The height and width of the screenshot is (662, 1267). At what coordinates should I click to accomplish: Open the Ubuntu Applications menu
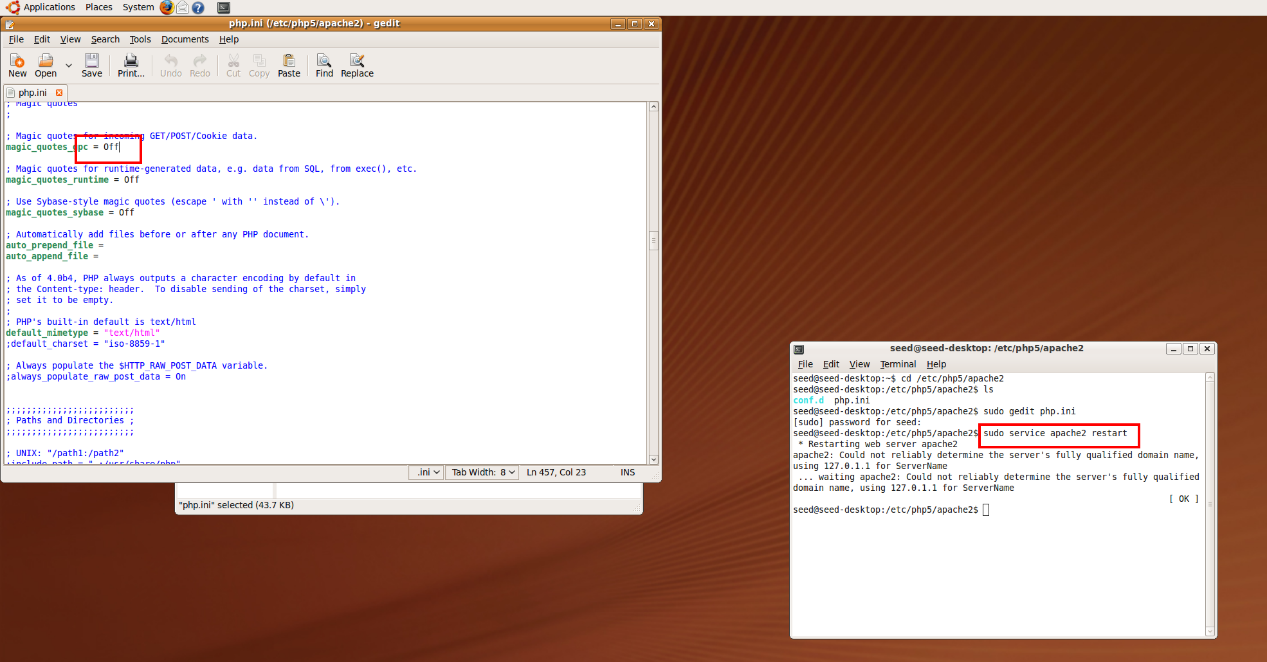[49, 7]
